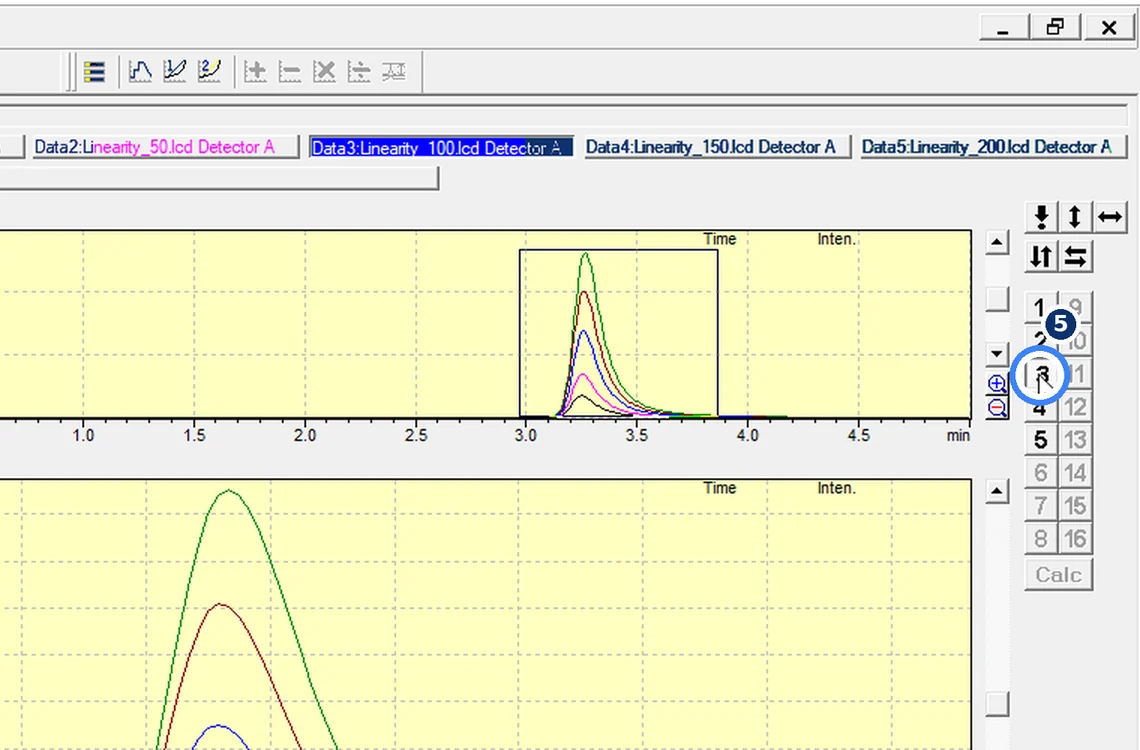Screen dimensions: 1140x750
Task: Click the grayed remove peak minus icon
Action: pyautogui.click(x=289, y=71)
